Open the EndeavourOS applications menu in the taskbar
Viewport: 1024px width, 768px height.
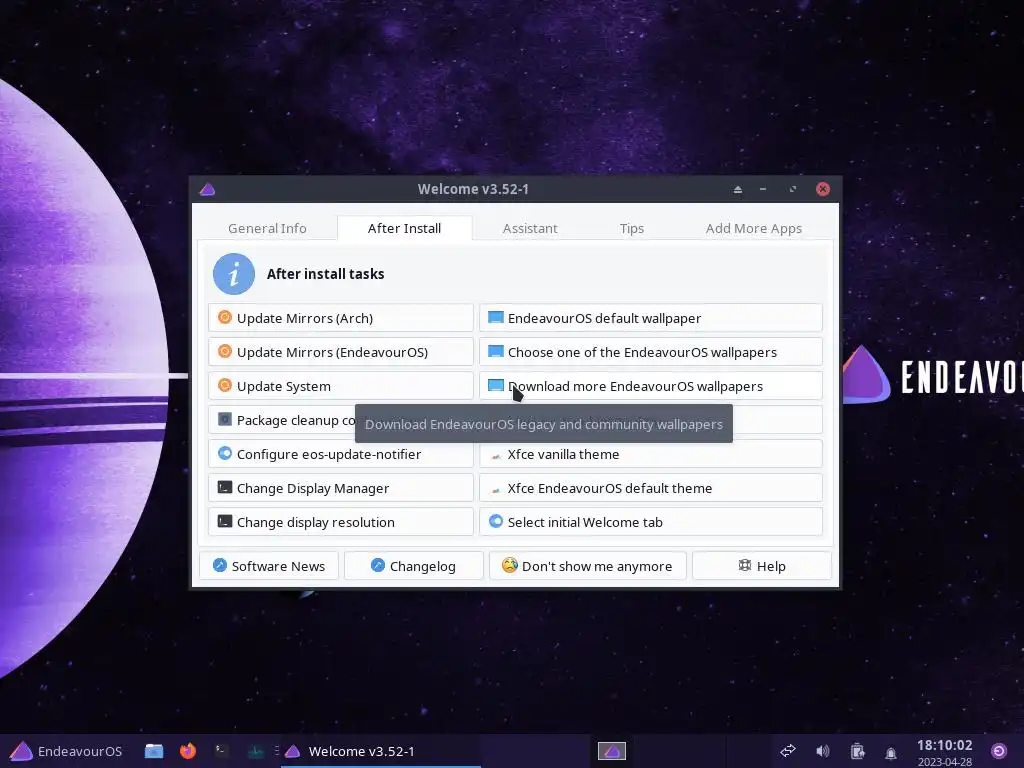[x=67, y=751]
